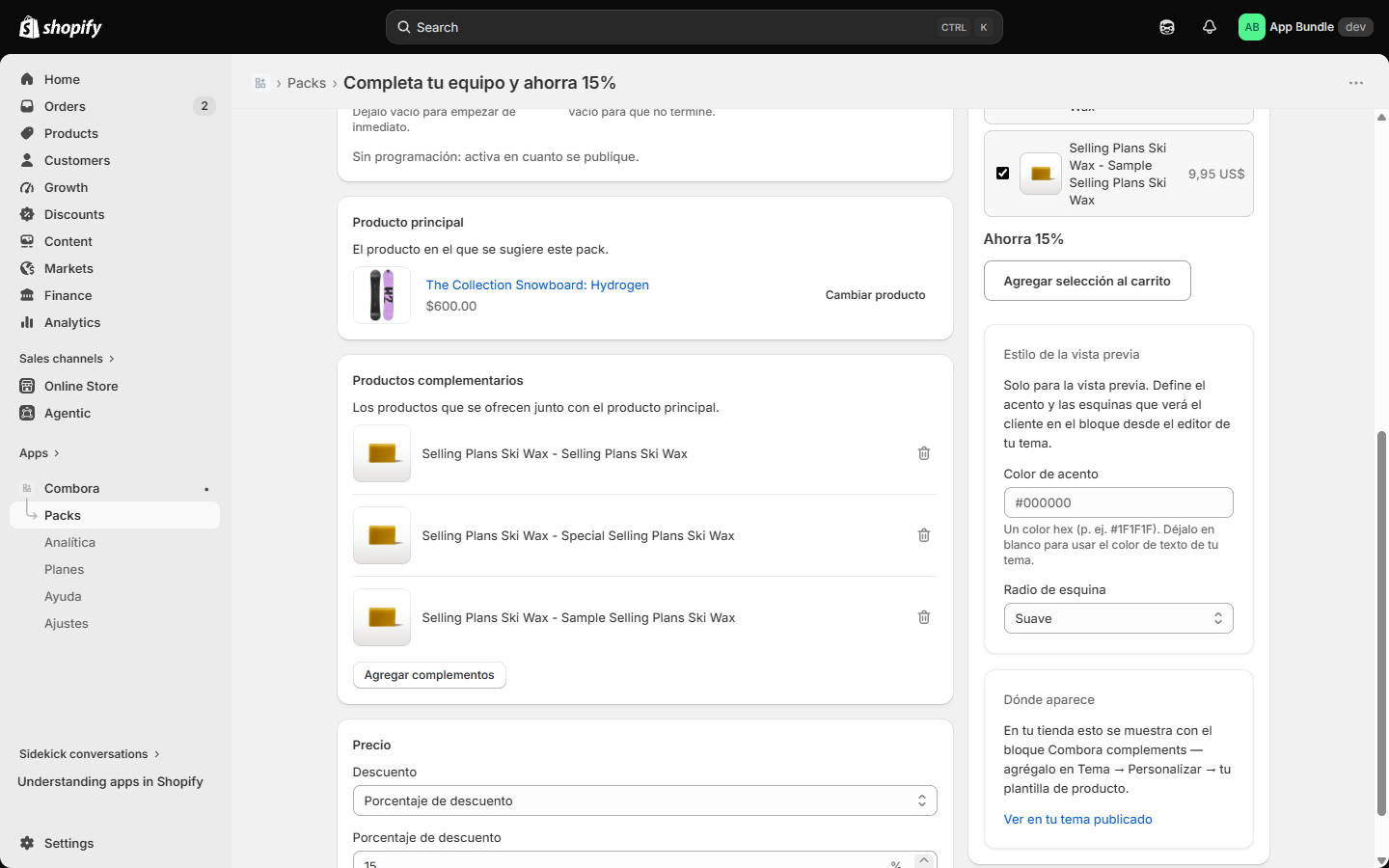Go back to Packs breadcrumb
Viewport: 1389px width, 868px height.
click(307, 83)
